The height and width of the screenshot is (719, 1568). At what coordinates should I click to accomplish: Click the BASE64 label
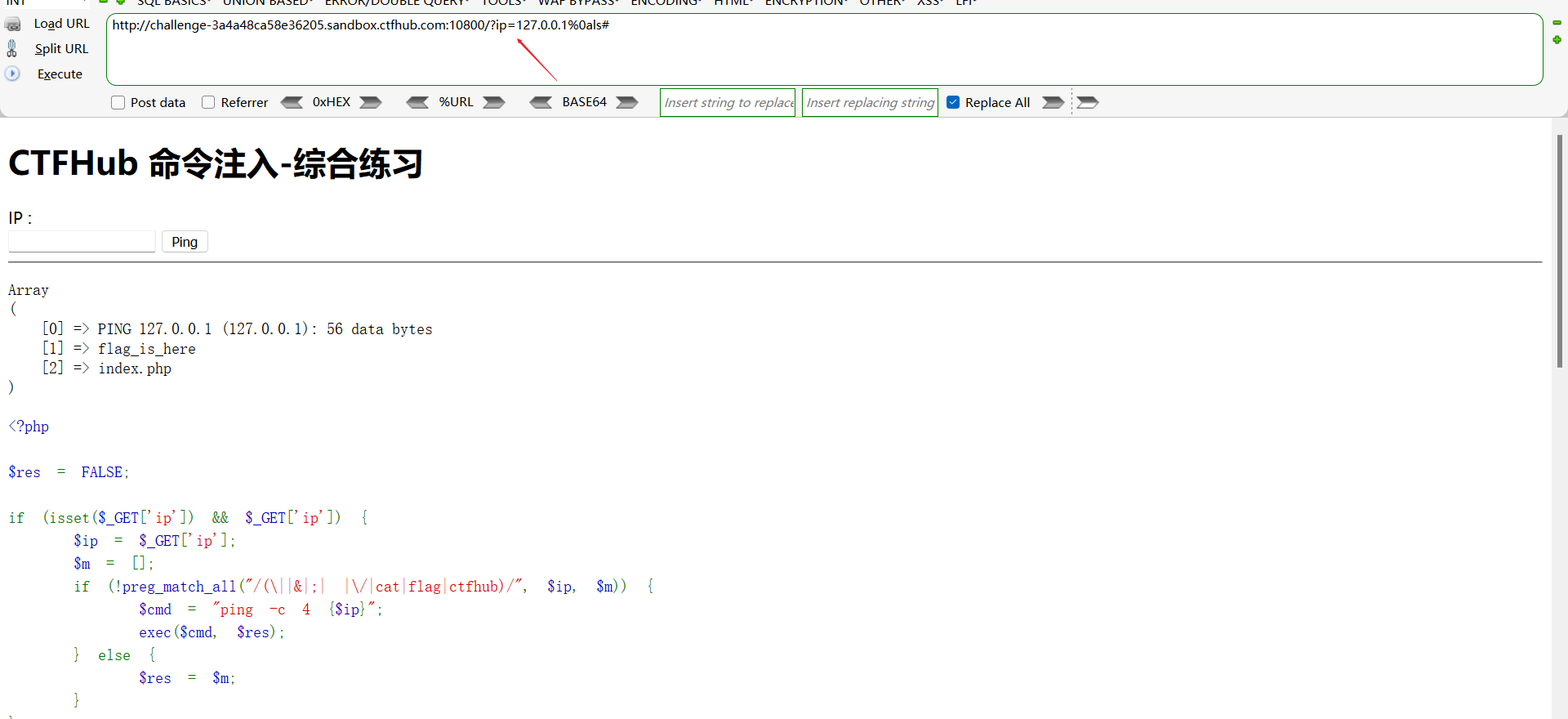(x=584, y=102)
